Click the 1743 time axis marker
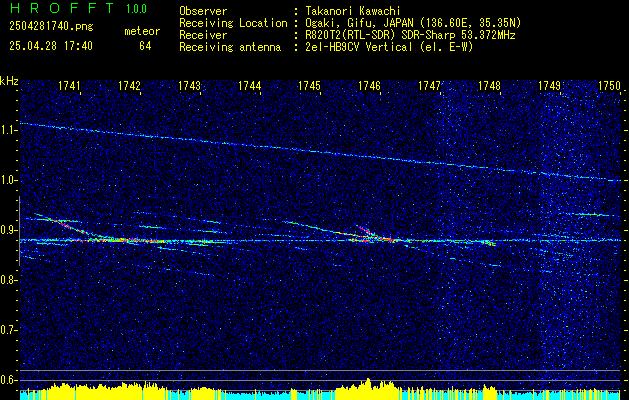Viewport: 629px width, 400px height. 189,86
